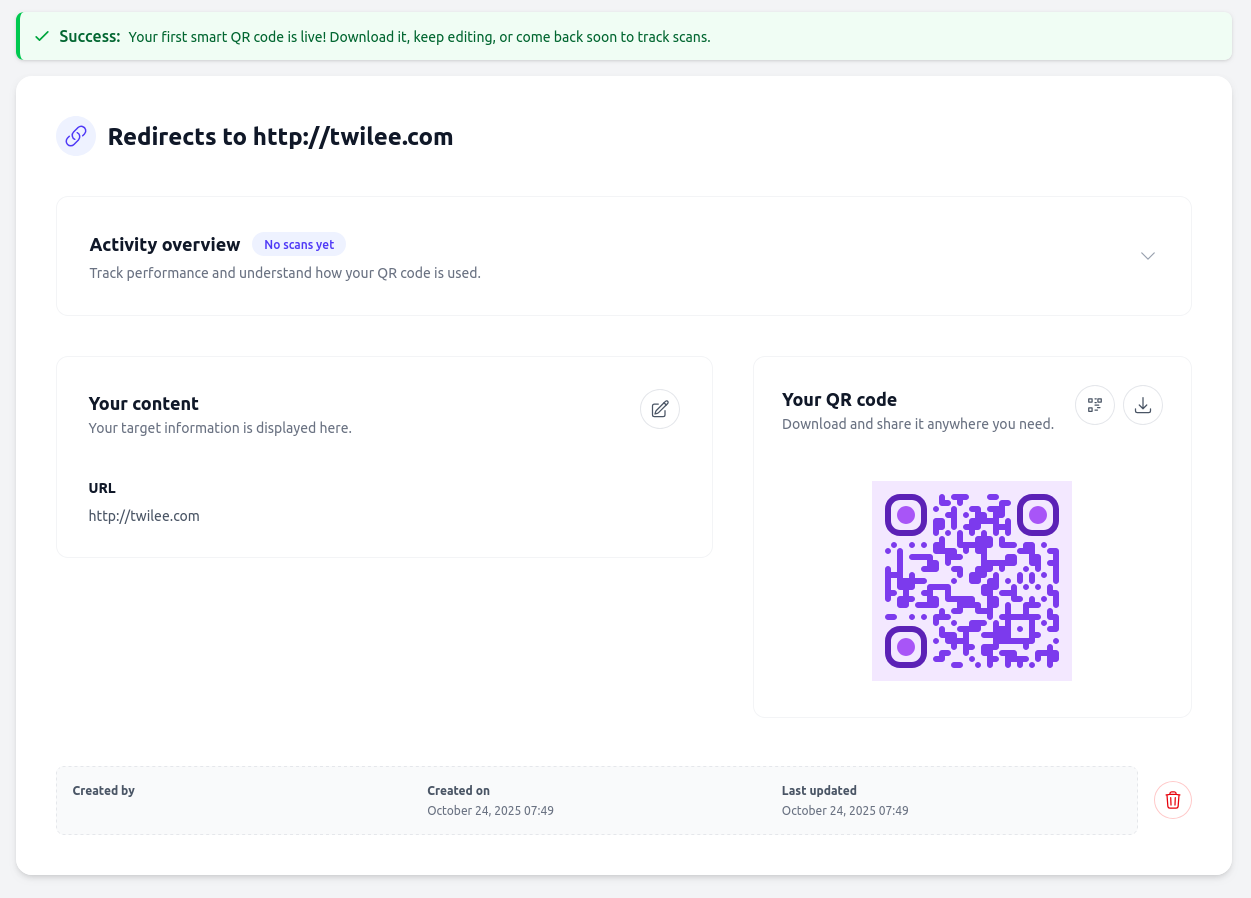Click the chain link icon beside the heading
This screenshot has height=898, width=1251.
[x=75, y=136]
